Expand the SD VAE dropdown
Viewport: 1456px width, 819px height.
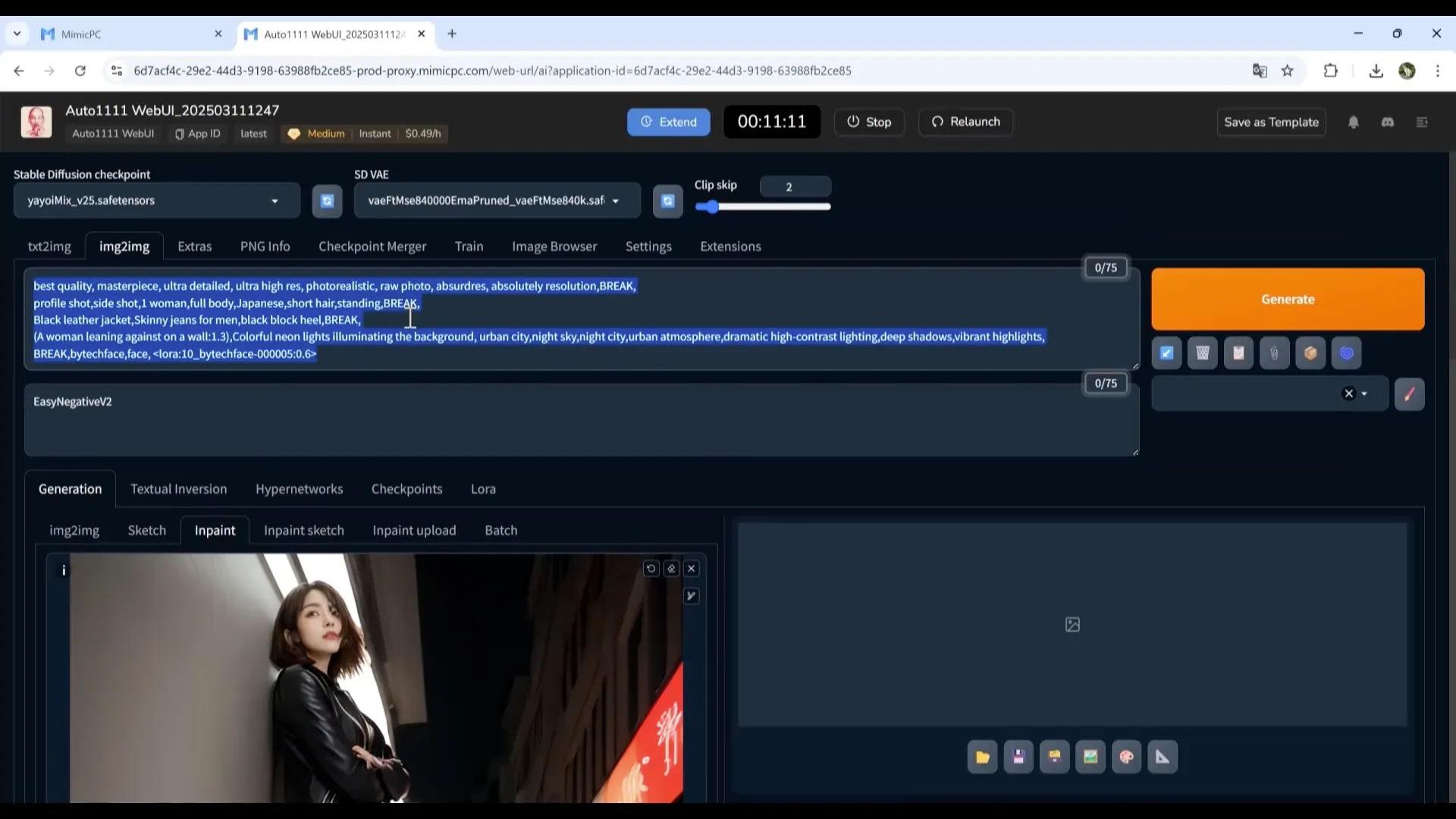pos(615,201)
